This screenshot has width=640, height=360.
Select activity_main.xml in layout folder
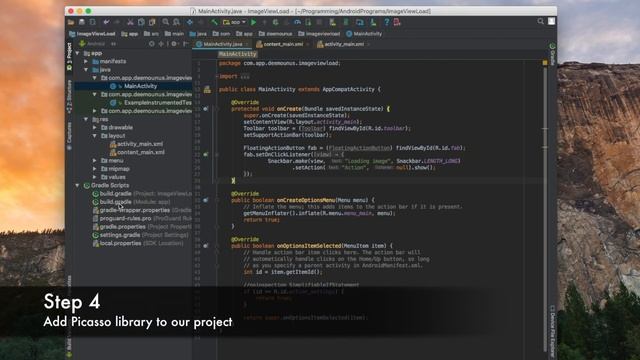tap(136, 144)
